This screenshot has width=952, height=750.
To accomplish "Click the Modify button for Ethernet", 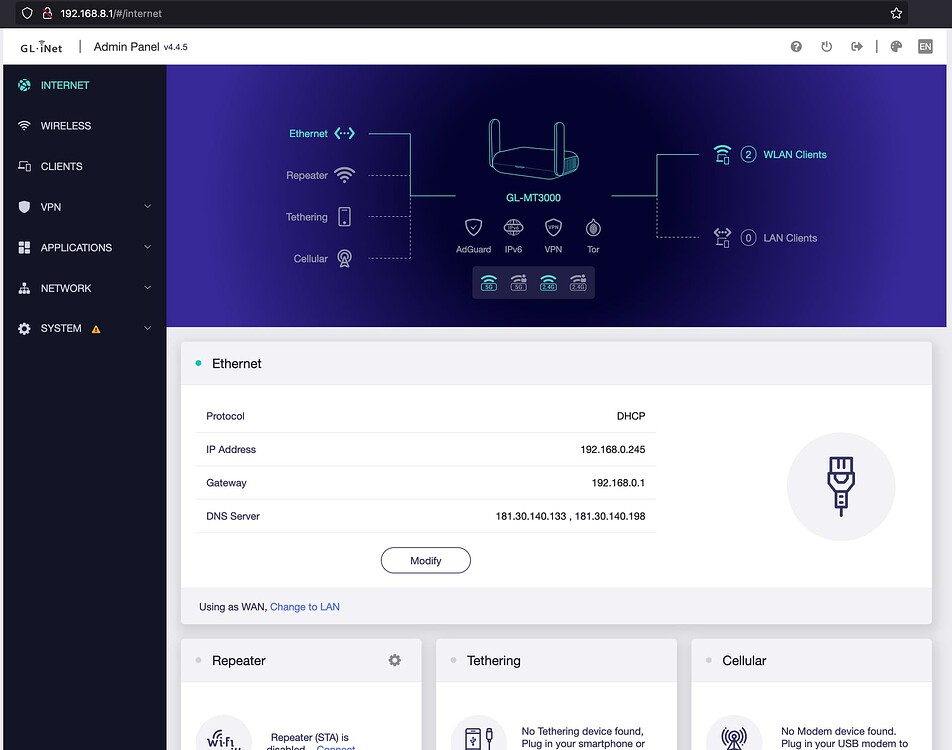I will (x=425, y=561).
